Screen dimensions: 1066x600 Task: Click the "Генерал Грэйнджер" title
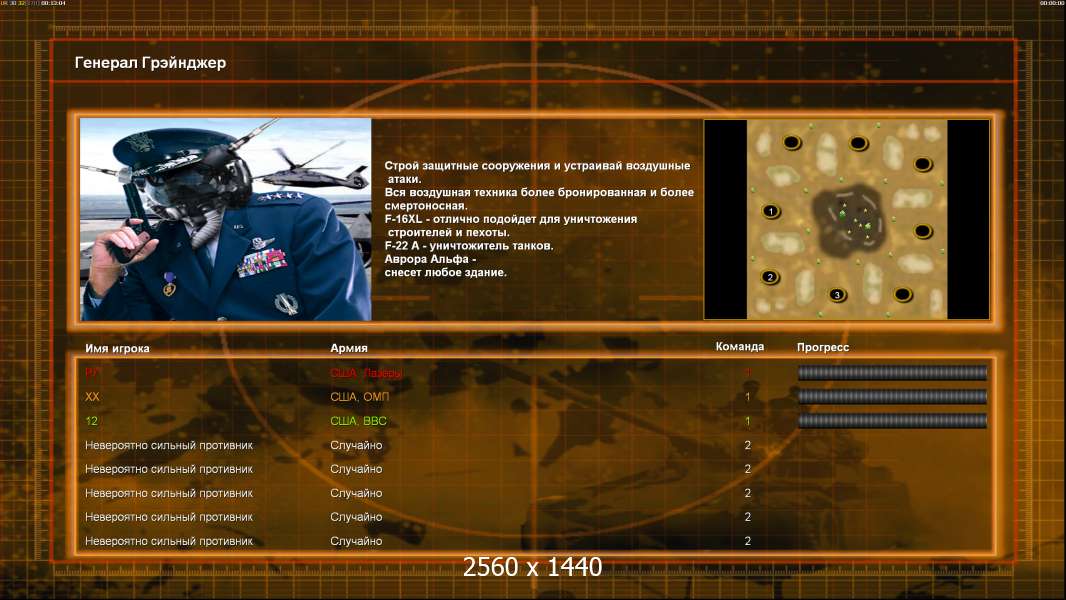150,63
